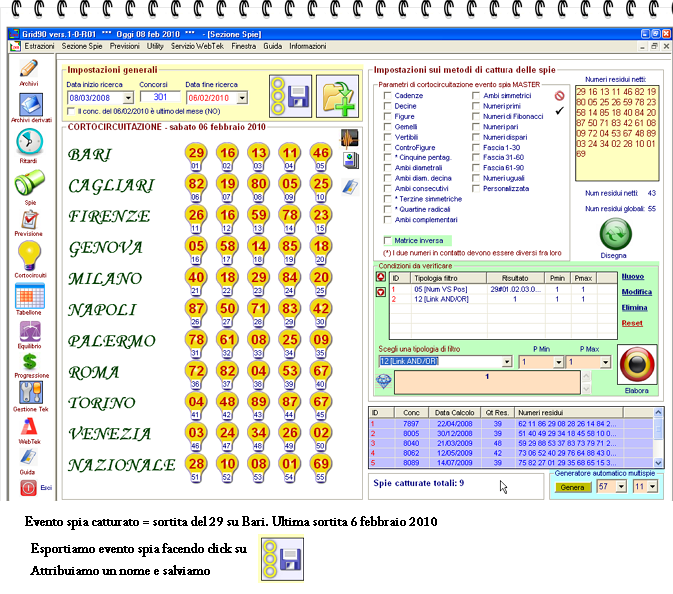Image resolution: width=673 pixels, height=594 pixels.
Task: Open the Servizio WebTek menu
Action: click(x=197, y=46)
